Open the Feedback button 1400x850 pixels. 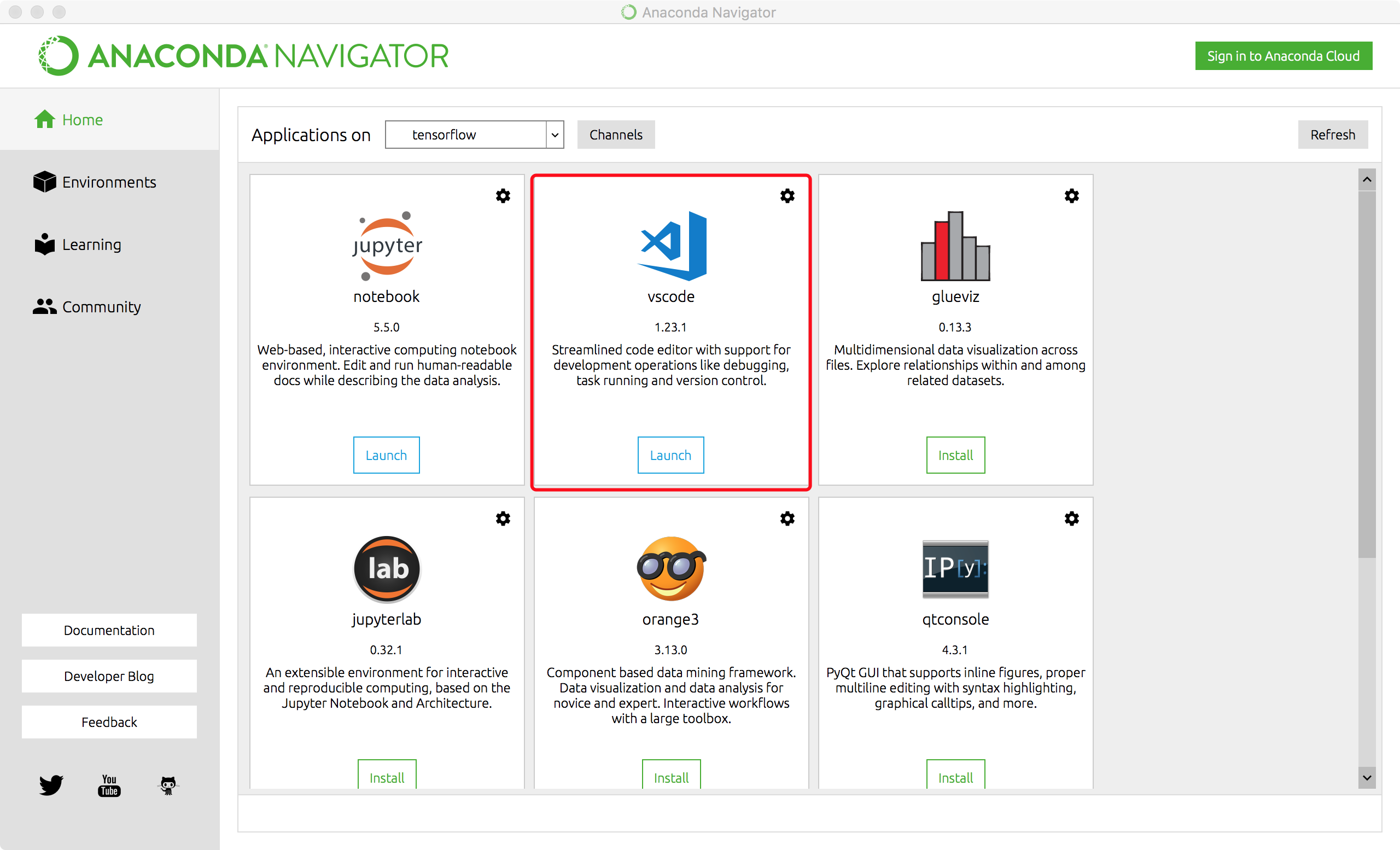[109, 722]
